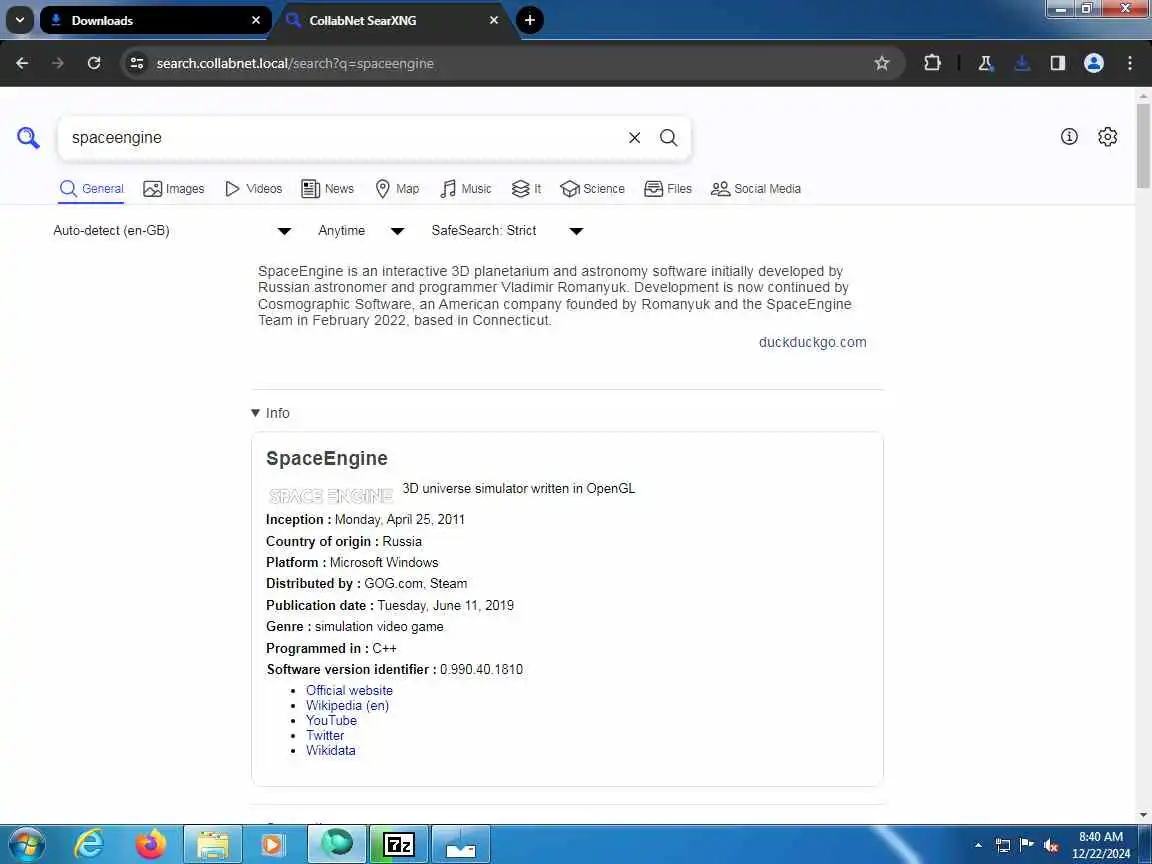Open the profile avatar menu
This screenshot has width=1152, height=864.
(x=1094, y=63)
